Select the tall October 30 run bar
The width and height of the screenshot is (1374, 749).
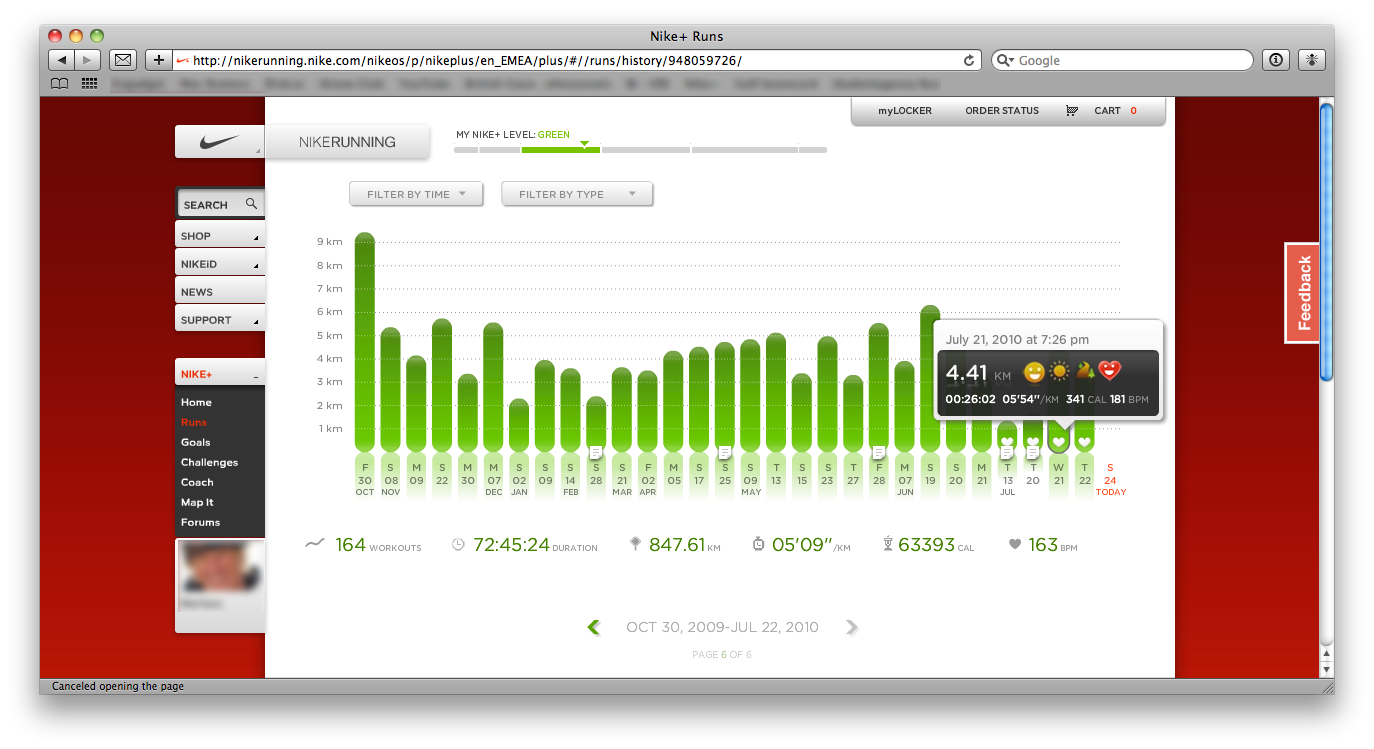coord(365,340)
